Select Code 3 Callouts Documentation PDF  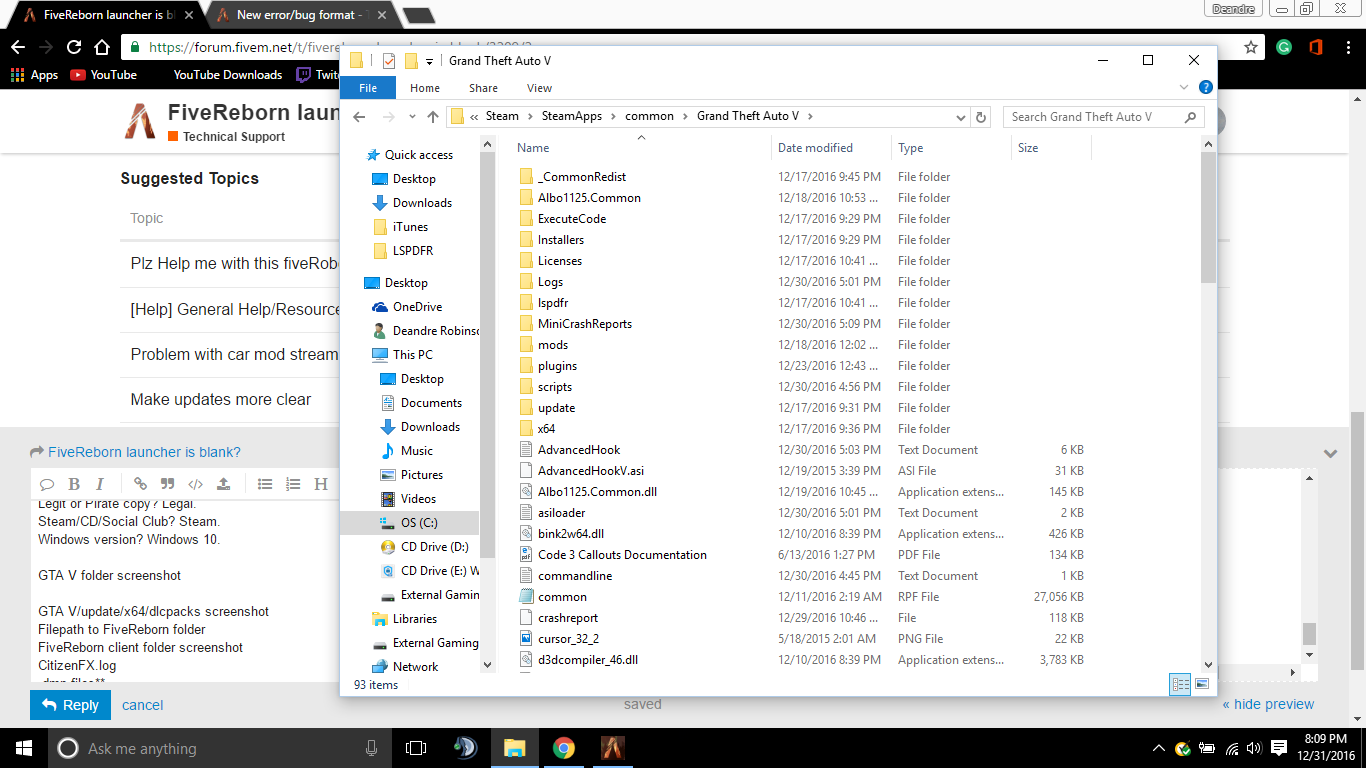pyautogui.click(x=622, y=555)
